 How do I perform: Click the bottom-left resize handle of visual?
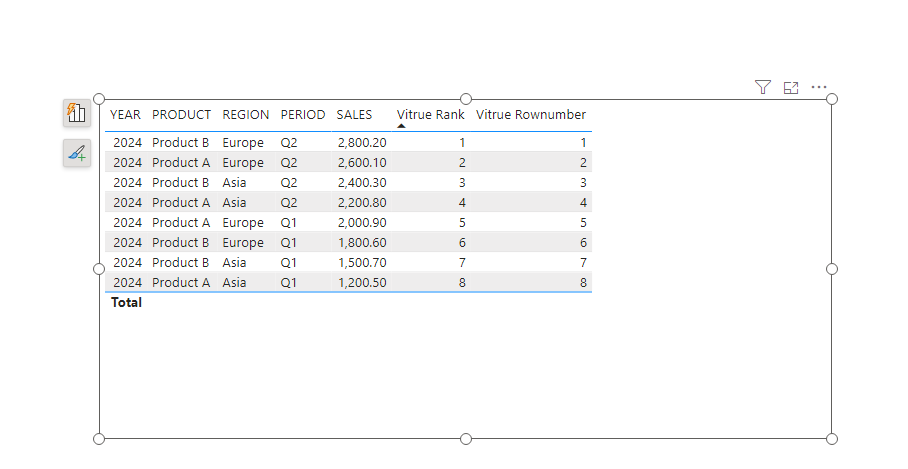(x=99, y=439)
